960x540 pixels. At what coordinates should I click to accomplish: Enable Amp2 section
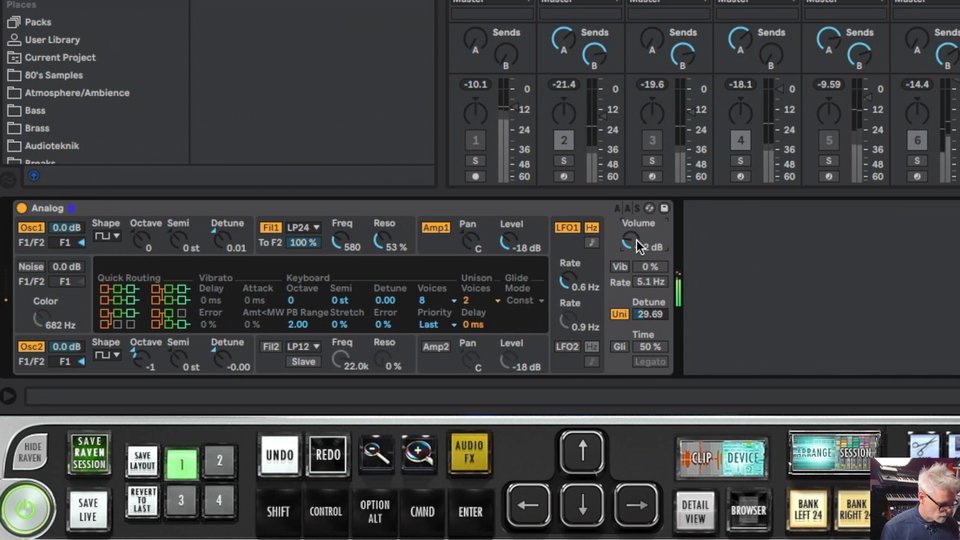click(x=435, y=347)
